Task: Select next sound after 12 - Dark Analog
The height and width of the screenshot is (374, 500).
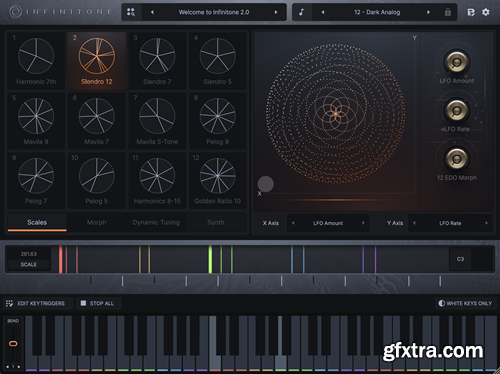Action: pyautogui.click(x=428, y=12)
